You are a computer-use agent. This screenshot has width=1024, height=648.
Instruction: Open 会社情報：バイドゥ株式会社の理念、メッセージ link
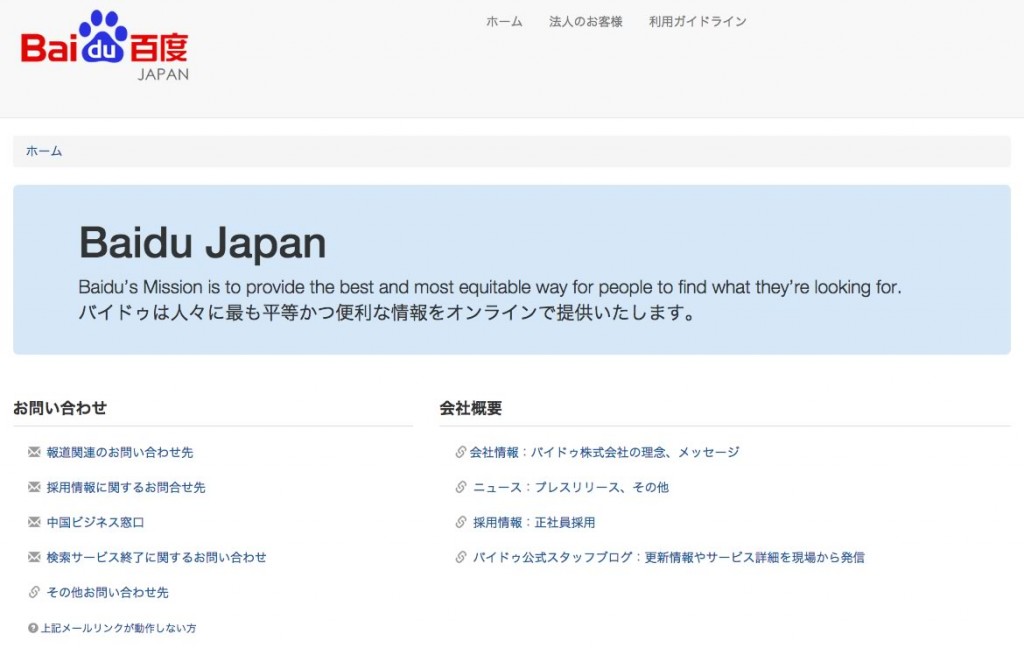click(x=604, y=452)
